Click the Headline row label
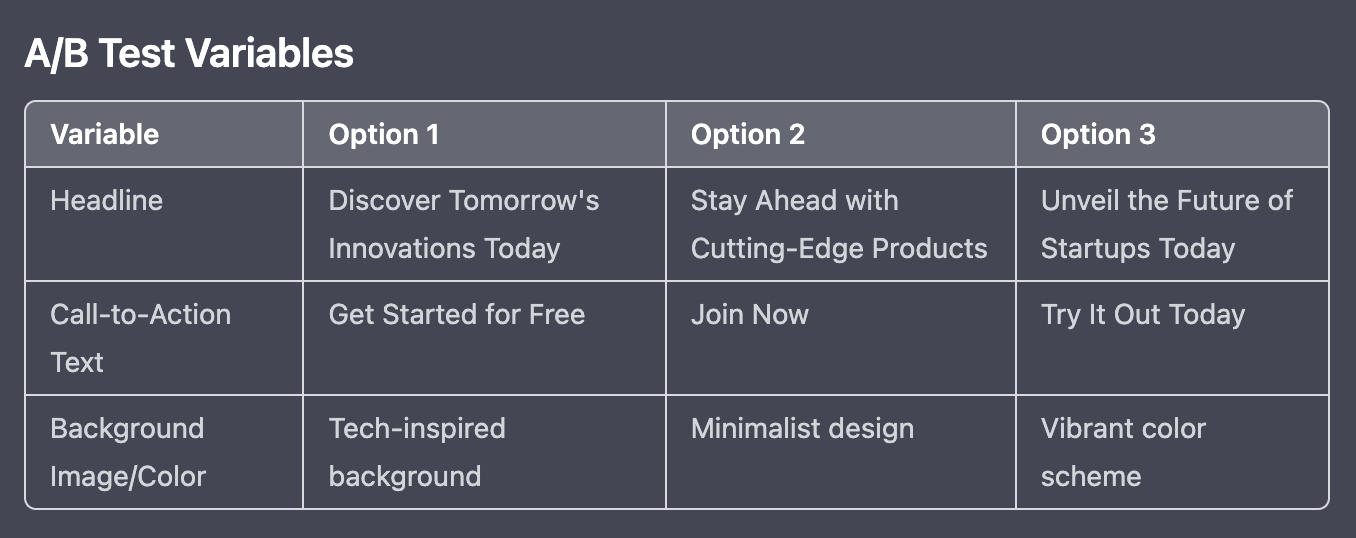This screenshot has width=1356, height=538. [x=164, y=224]
